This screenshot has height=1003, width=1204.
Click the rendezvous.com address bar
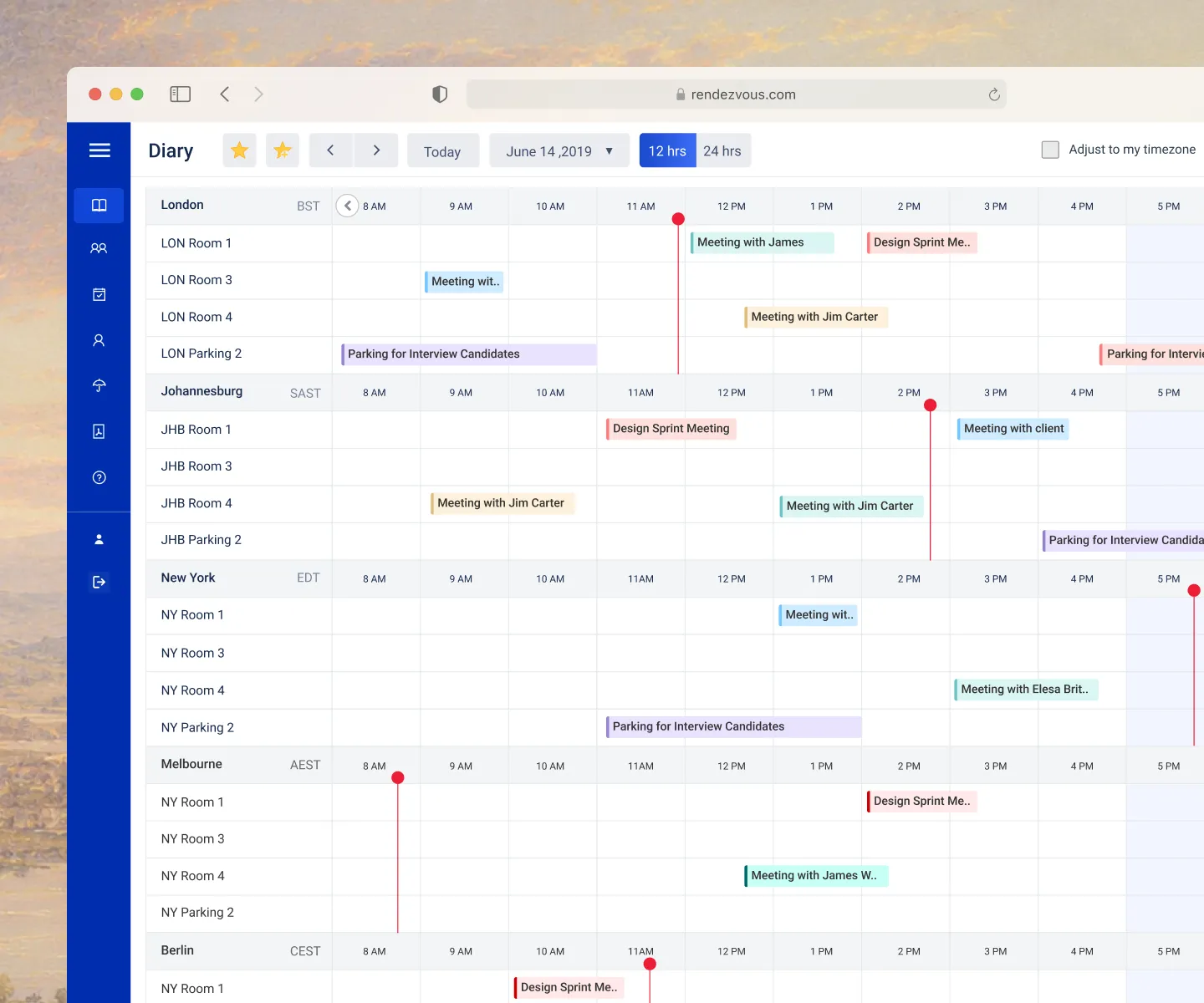pyautogui.click(x=736, y=94)
